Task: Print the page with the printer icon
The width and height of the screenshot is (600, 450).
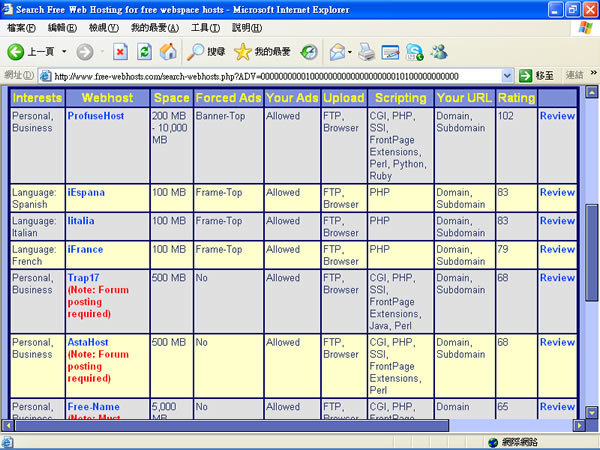Action: point(367,52)
